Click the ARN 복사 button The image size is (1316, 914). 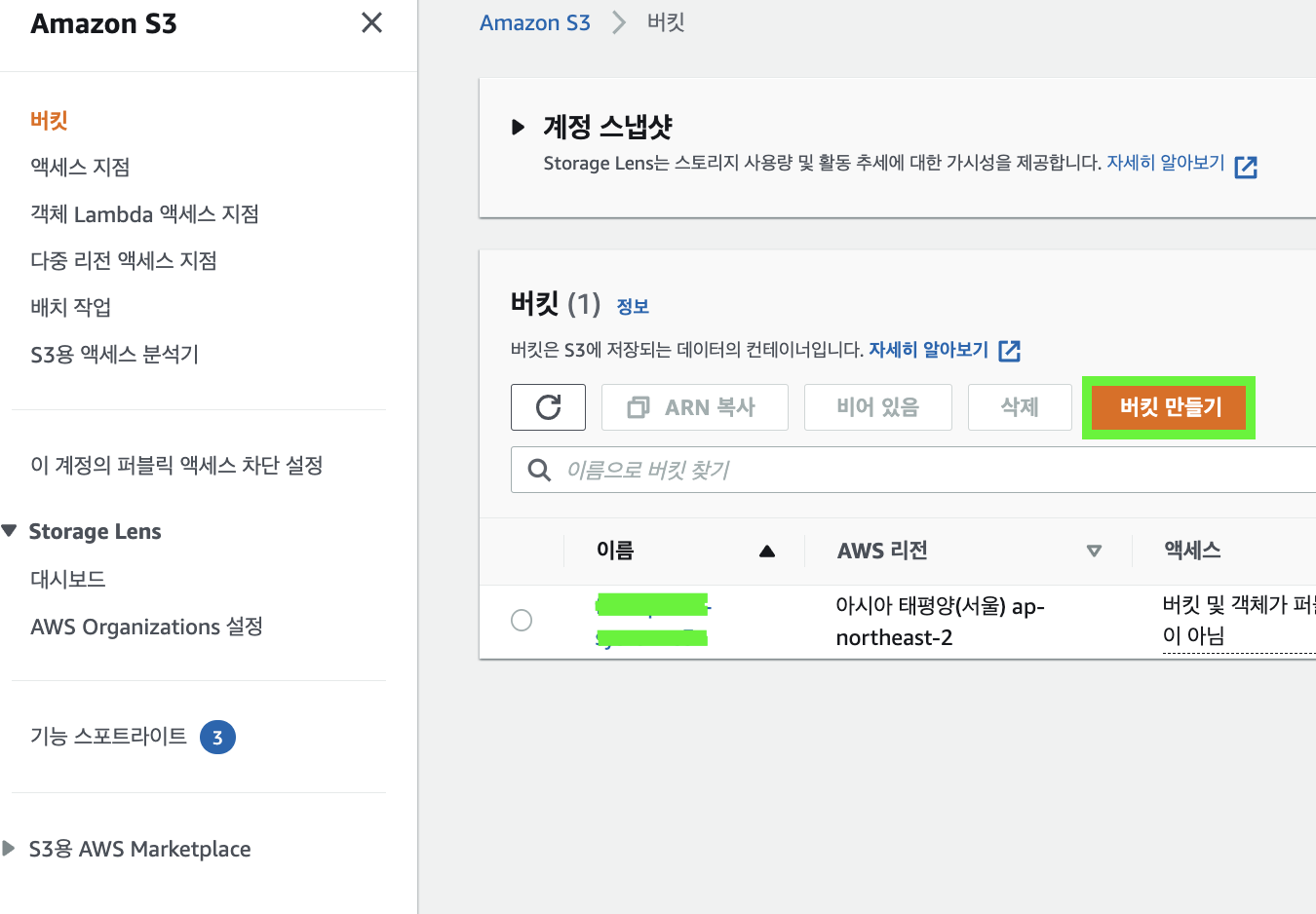tap(694, 407)
